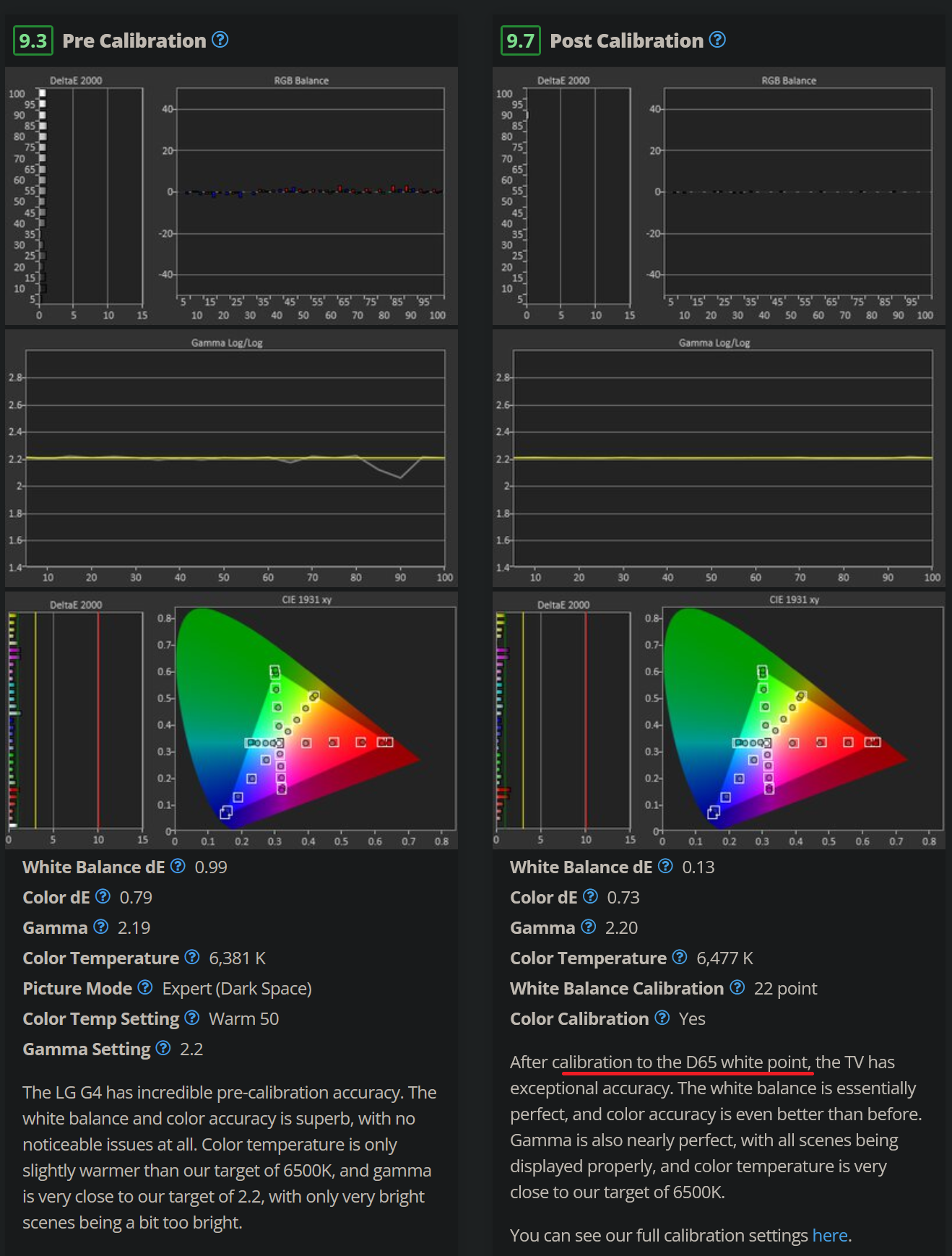
Task: Open help icon beside Gamma Setting
Action: coord(163,1048)
